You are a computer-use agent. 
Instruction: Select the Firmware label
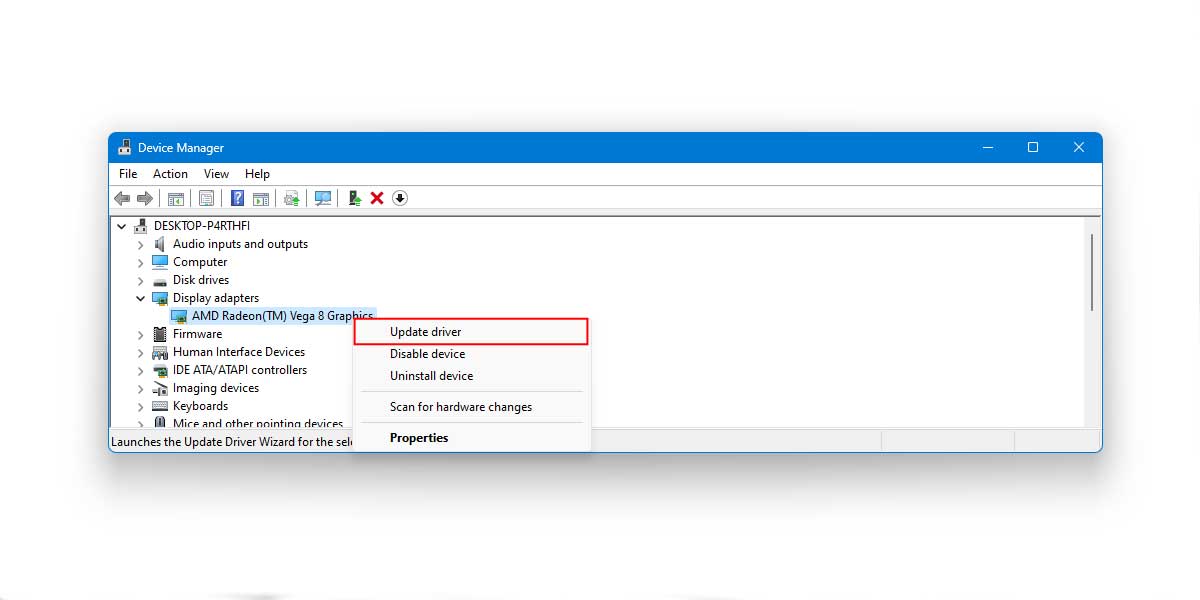pos(197,334)
